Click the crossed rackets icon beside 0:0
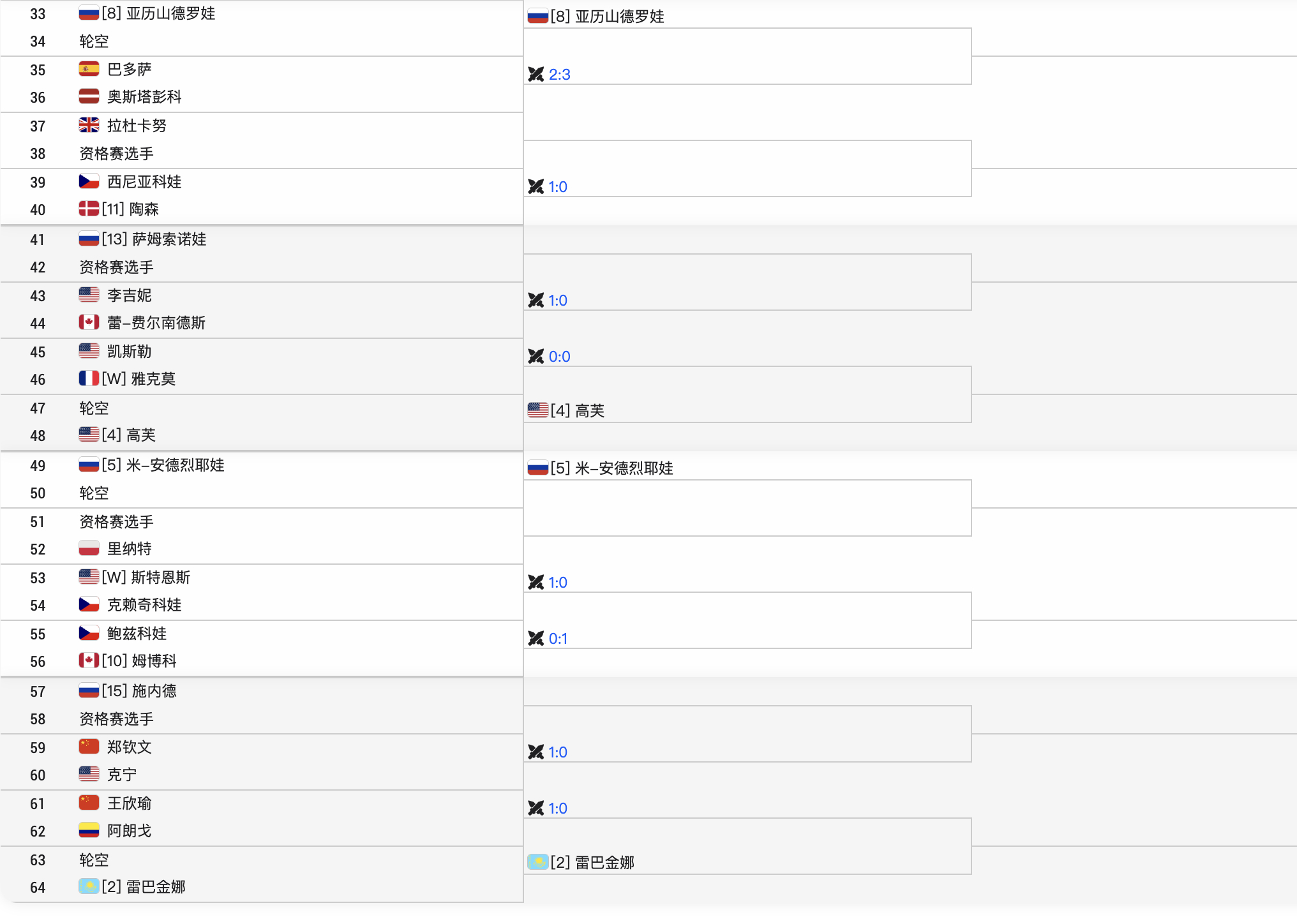Image resolution: width=1297 pixels, height=924 pixels. (x=536, y=357)
